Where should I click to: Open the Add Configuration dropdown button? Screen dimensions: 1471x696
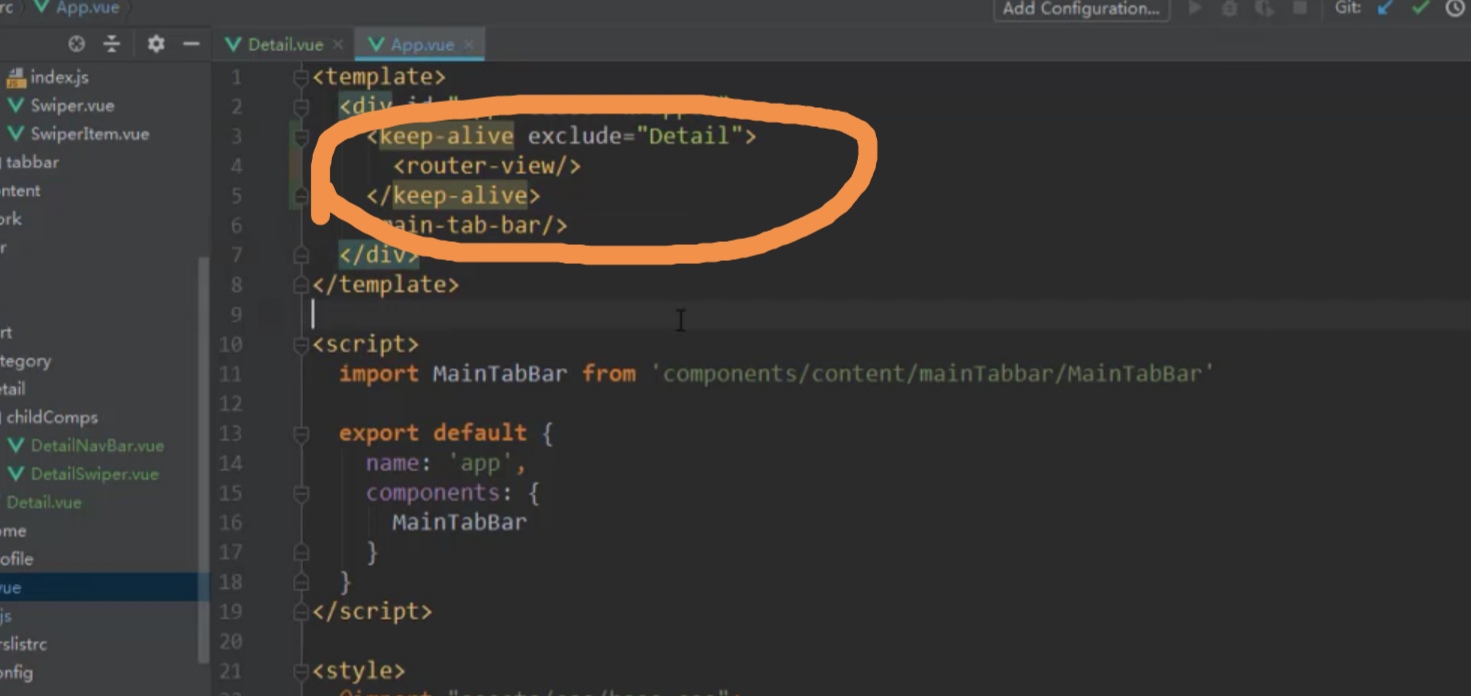point(1081,9)
